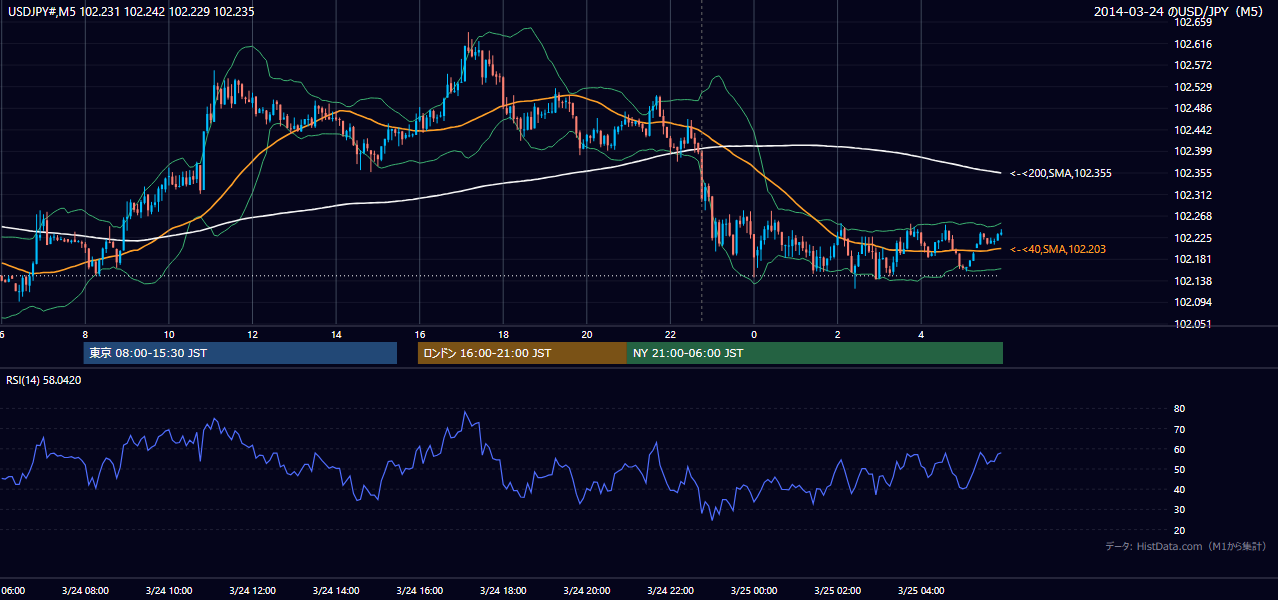Click hour label 22 under the price chart
Viewport: 1278px width, 600px height.
tap(670, 334)
